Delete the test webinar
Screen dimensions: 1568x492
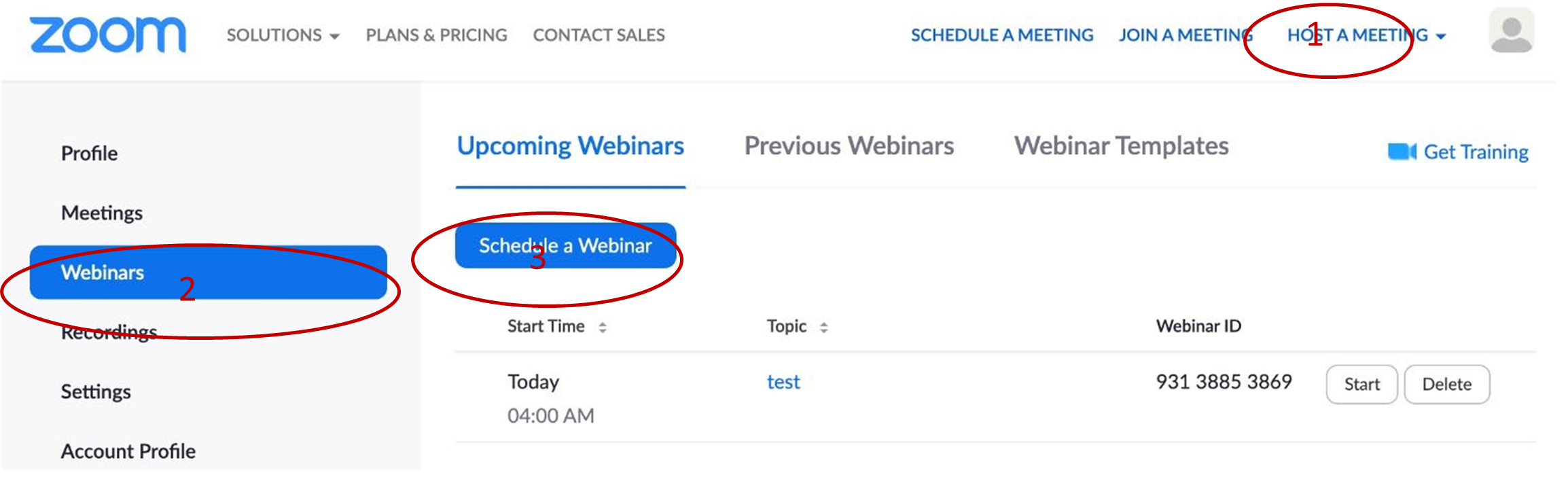[1446, 385]
